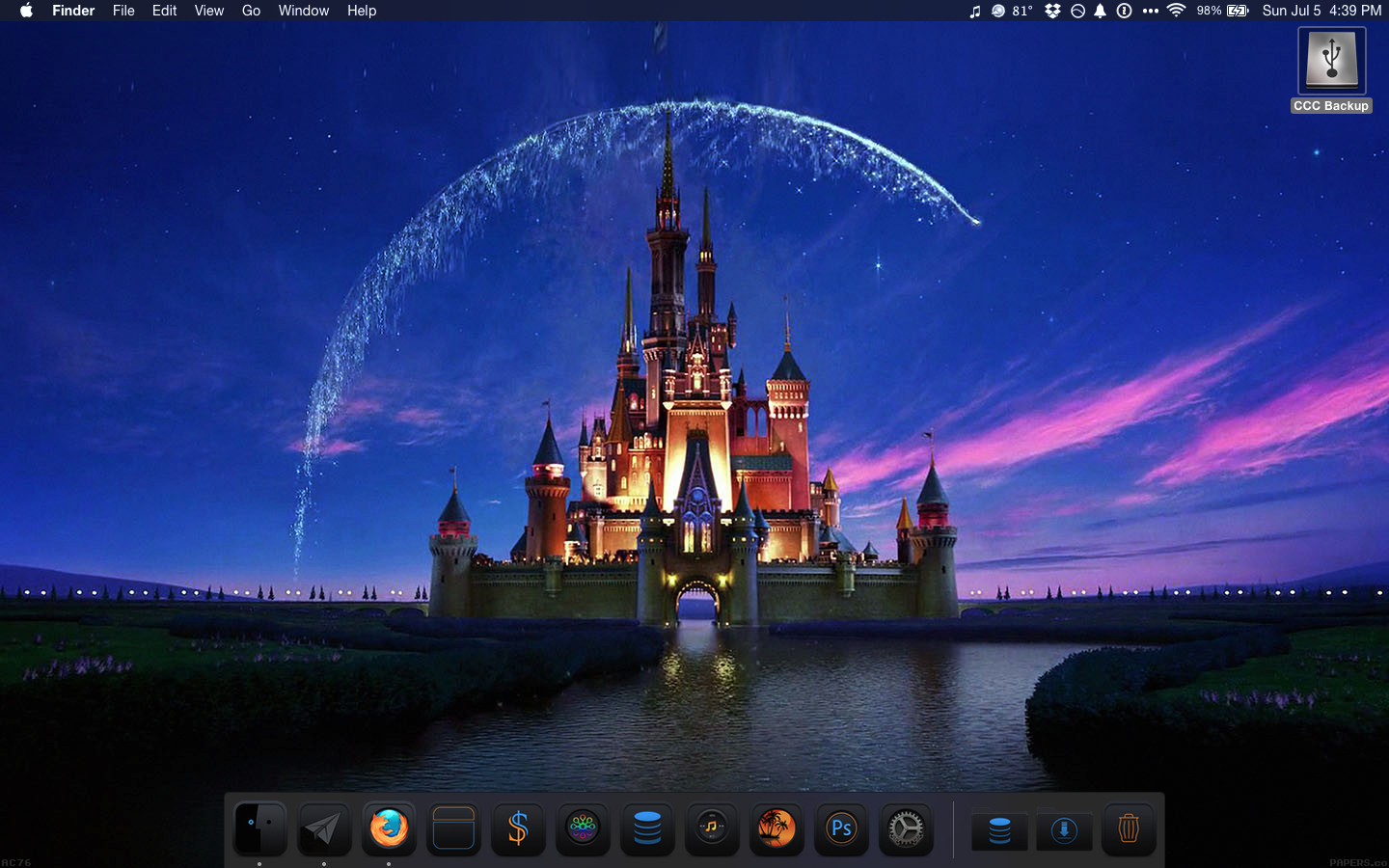This screenshot has height=868, width=1389.
Task: Launch the dollar sign finance app
Action: tap(518, 828)
